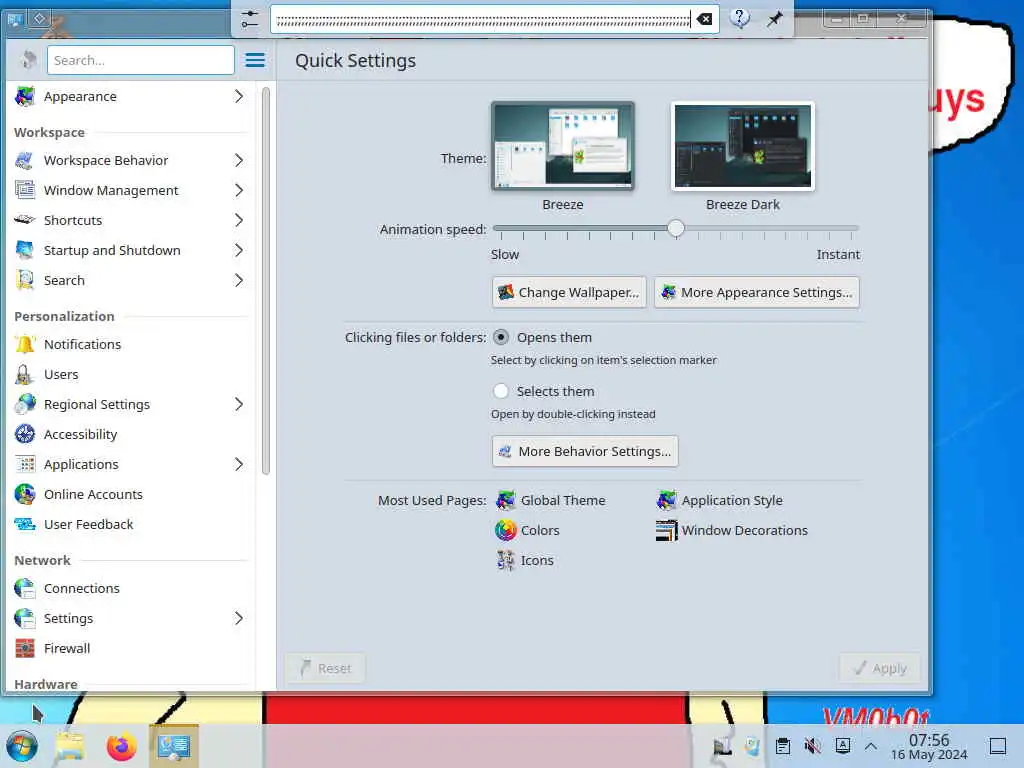1024x768 pixels.
Task: Click the configure sliders icon in top bar
Action: pos(249,18)
